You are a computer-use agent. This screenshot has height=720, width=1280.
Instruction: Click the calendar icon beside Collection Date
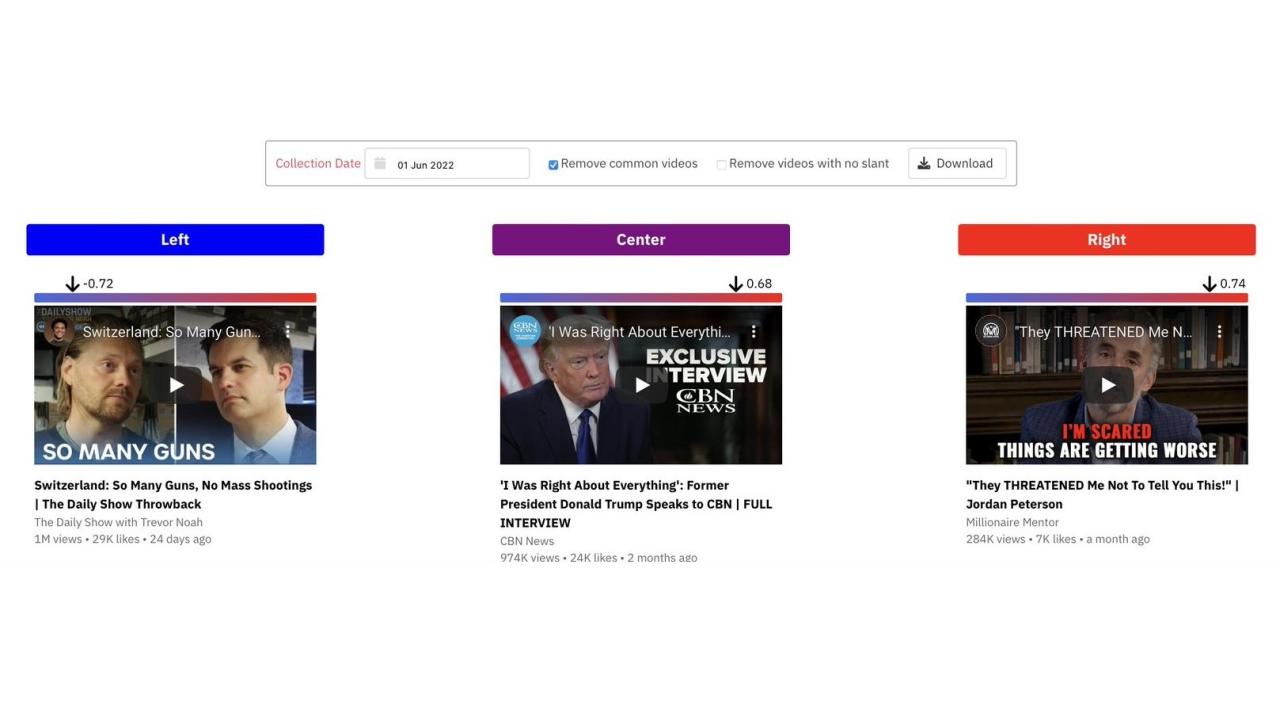tap(380, 163)
